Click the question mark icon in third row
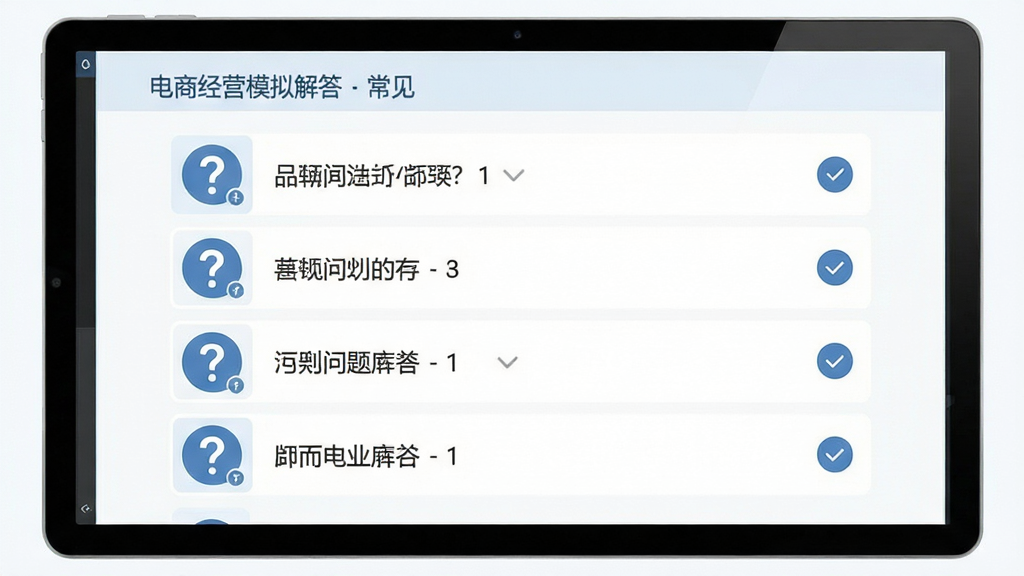Screen dimensions: 1024x576 point(212,362)
